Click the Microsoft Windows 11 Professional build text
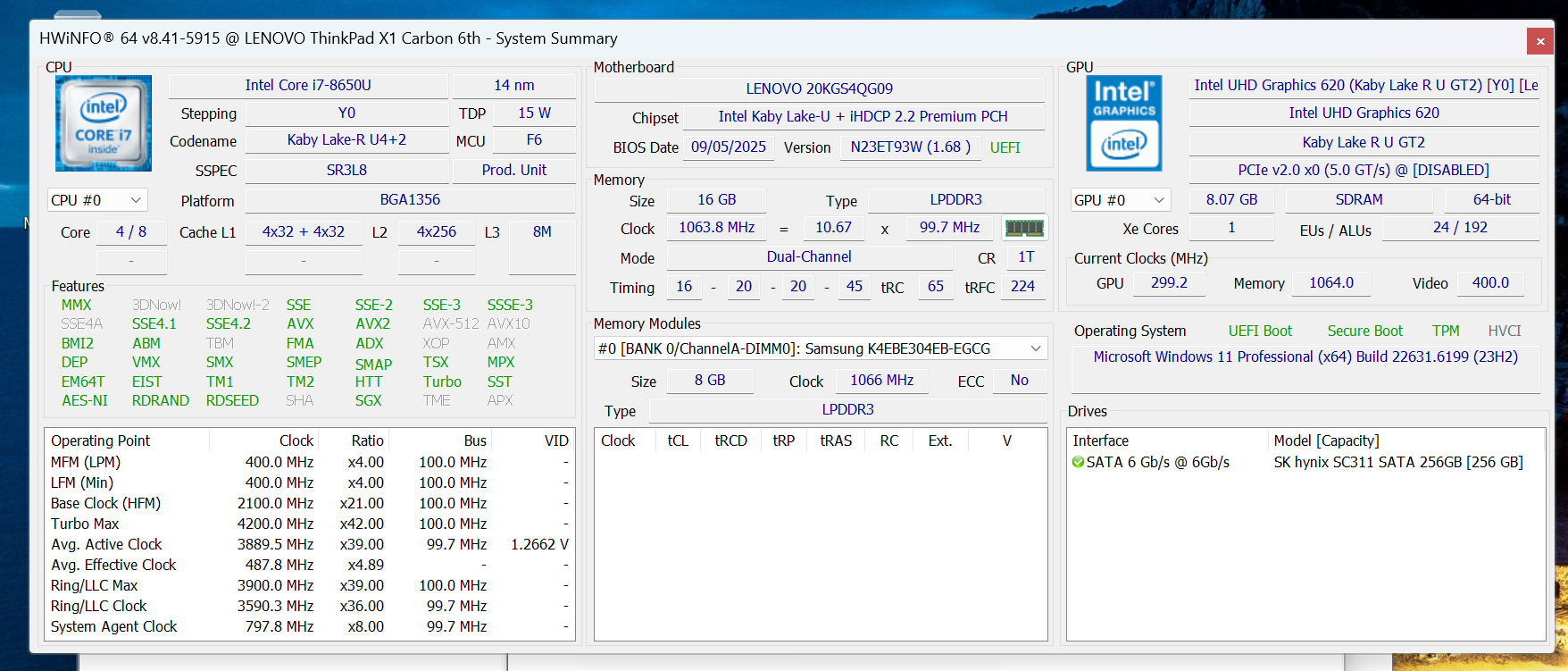Screen dimensions: 1568x671 1305,357
